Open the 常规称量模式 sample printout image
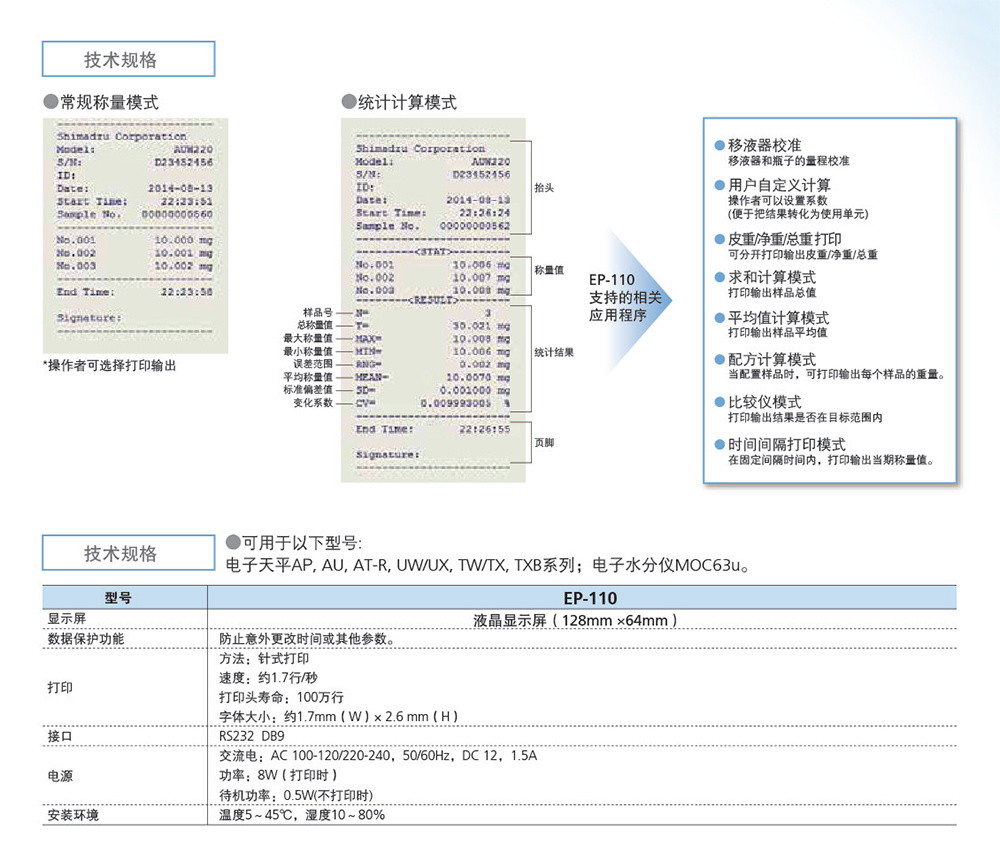The height and width of the screenshot is (853, 1000). [135, 236]
